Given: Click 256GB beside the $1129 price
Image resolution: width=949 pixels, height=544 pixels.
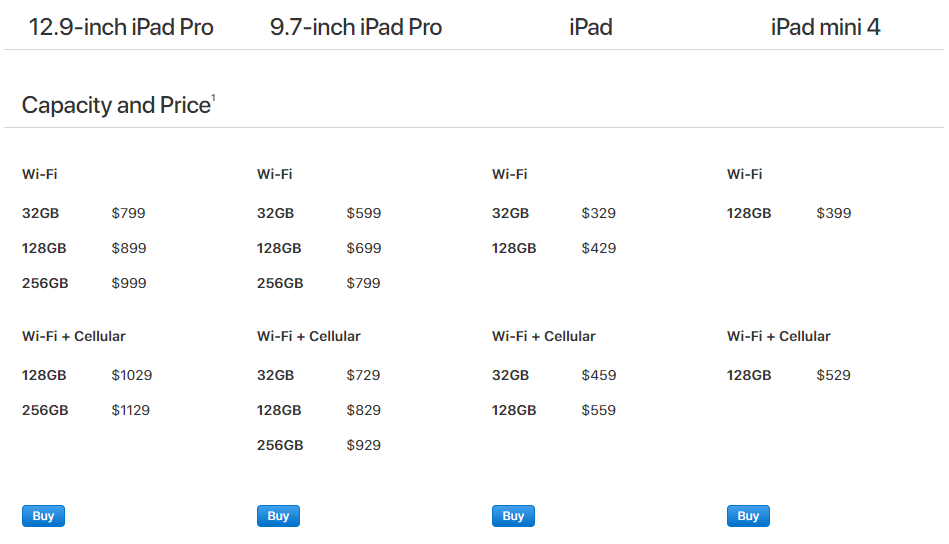Looking at the screenshot, I should coord(45,410).
